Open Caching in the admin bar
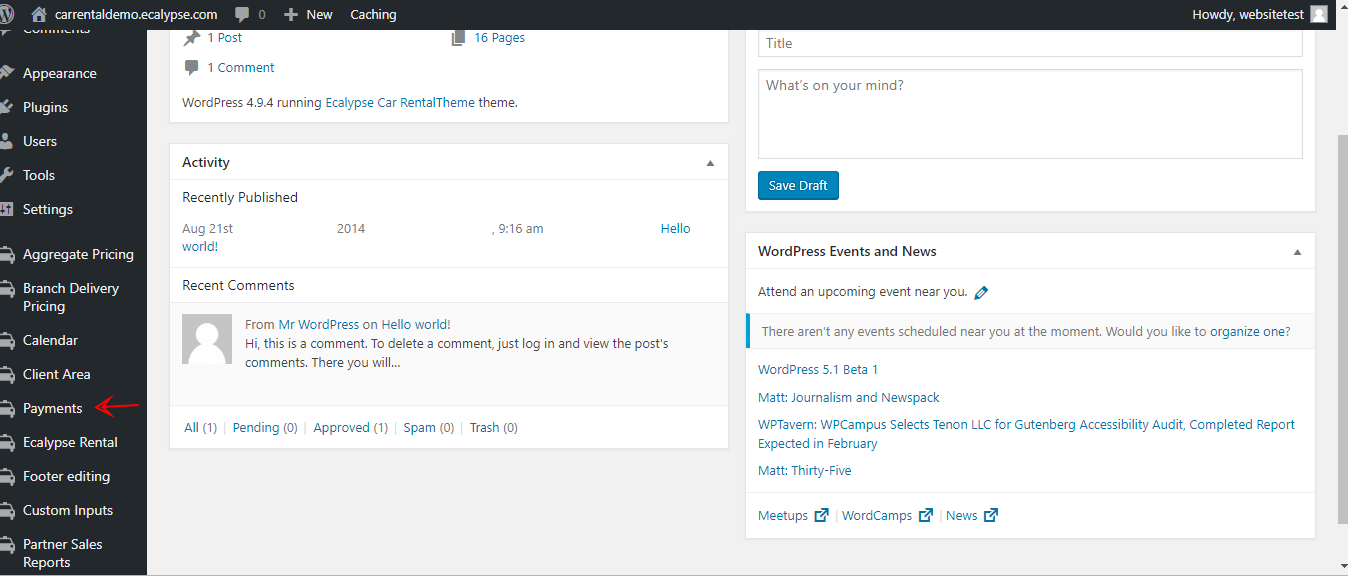 click(373, 14)
